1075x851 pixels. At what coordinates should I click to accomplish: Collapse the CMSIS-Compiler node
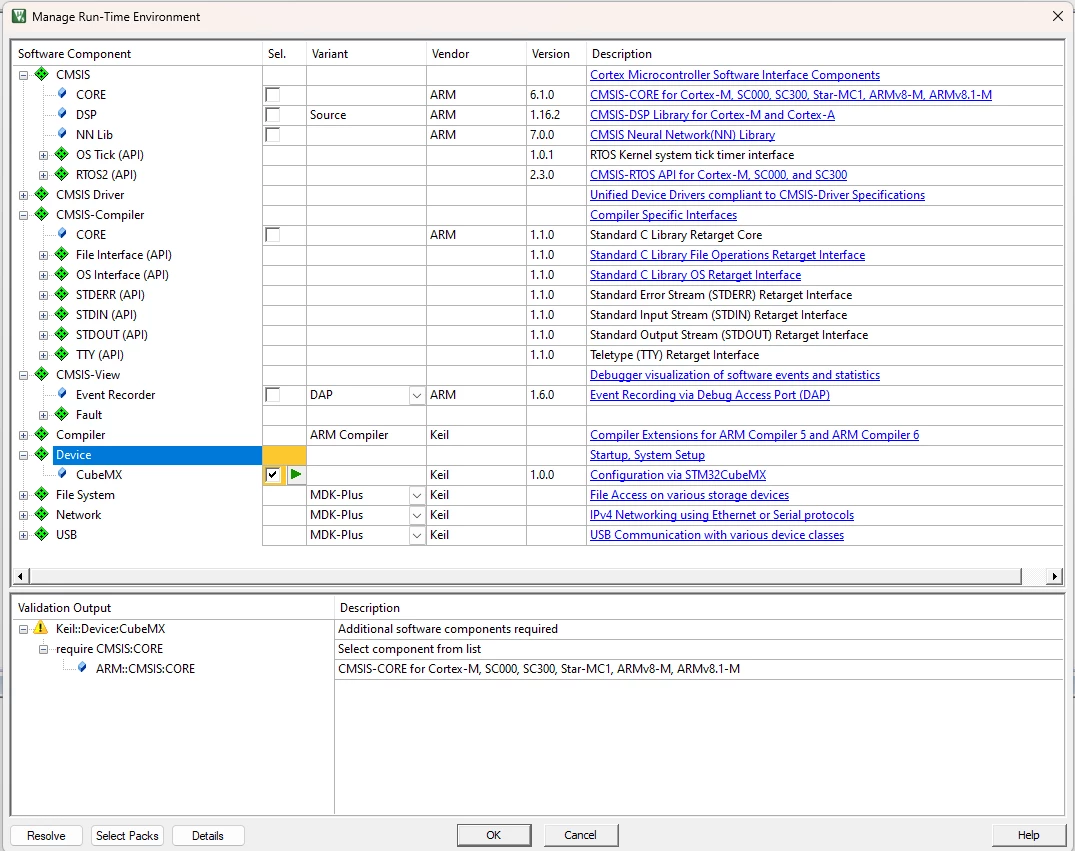pyautogui.click(x=23, y=215)
